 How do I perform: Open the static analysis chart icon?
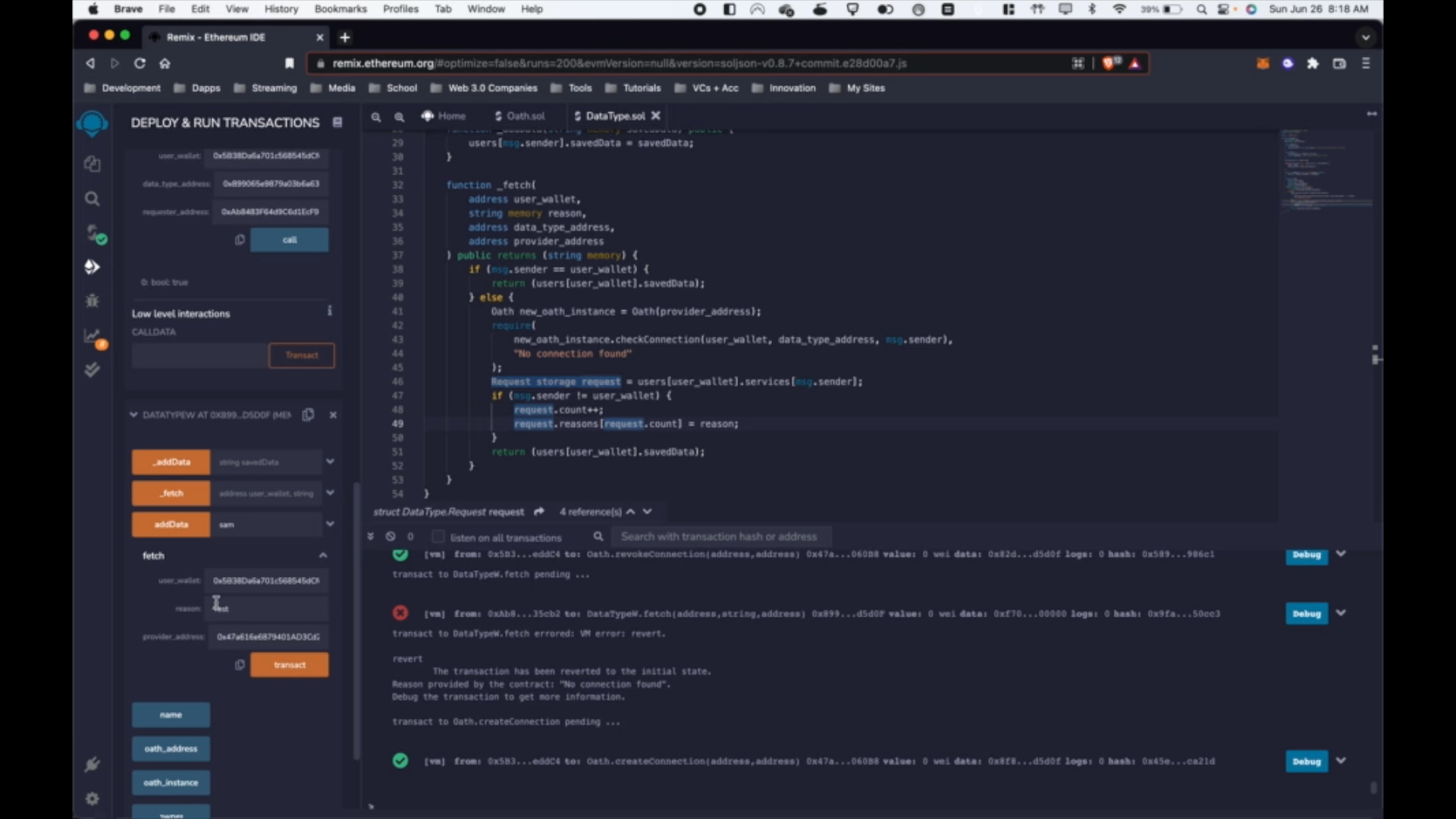coord(94,337)
